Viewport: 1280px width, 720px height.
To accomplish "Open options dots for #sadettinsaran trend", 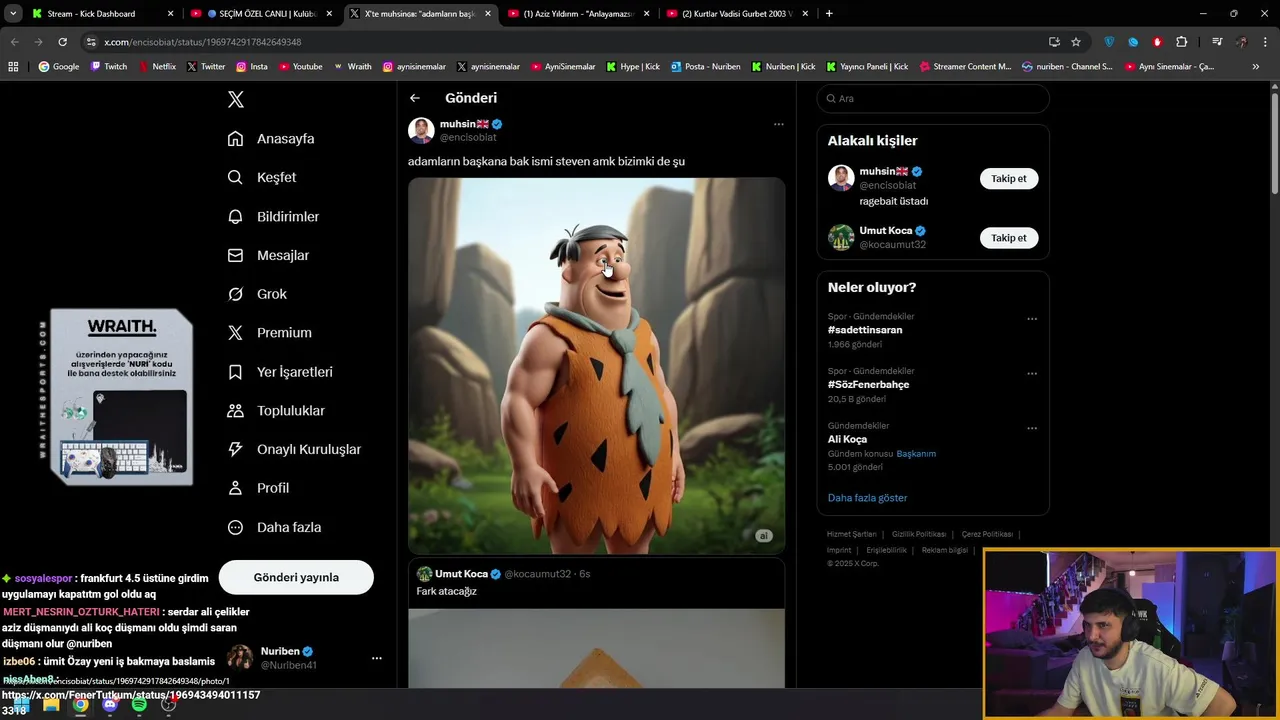I will point(1032,319).
